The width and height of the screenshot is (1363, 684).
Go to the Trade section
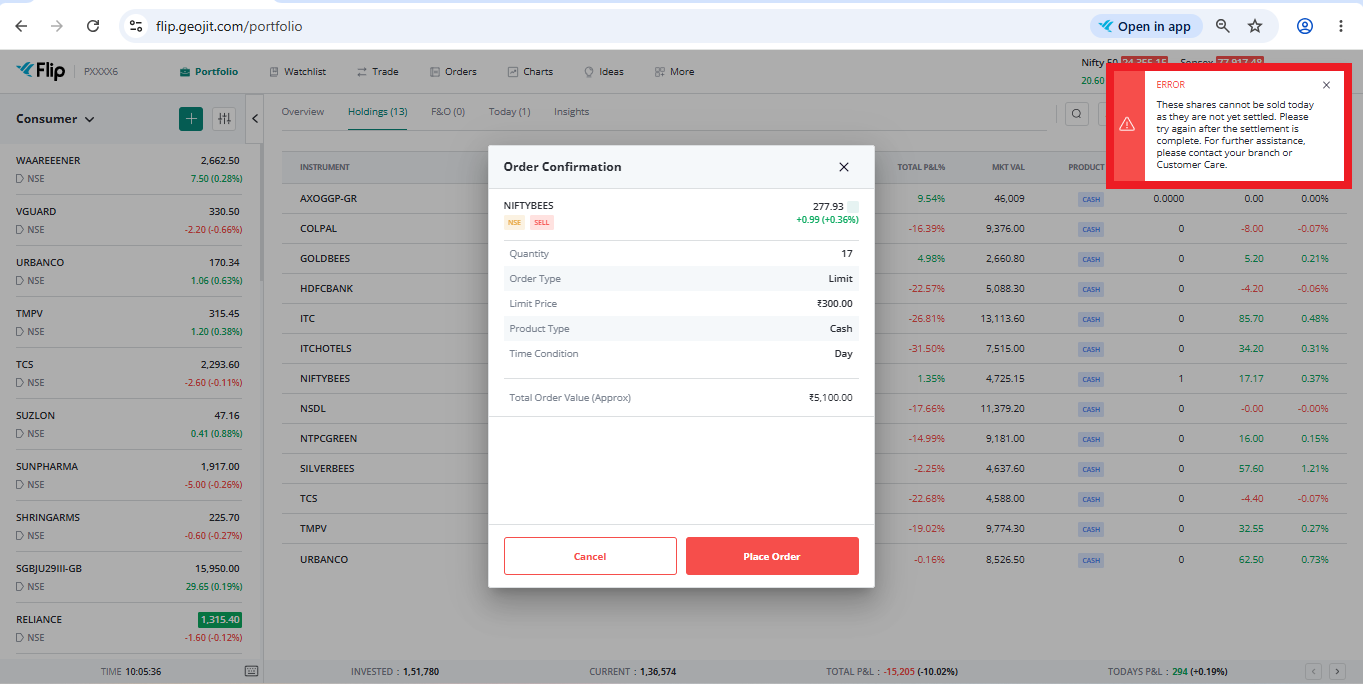377,72
